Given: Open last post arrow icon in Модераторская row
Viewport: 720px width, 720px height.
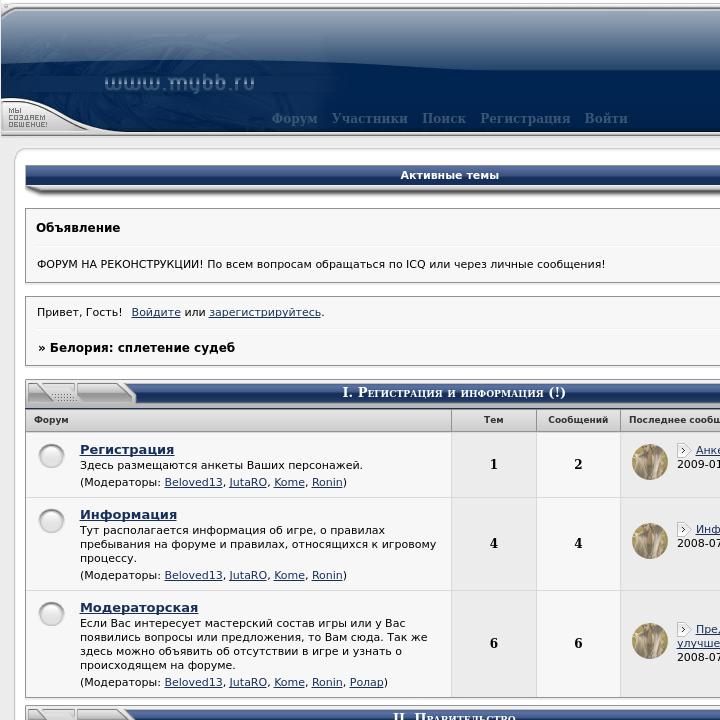Looking at the screenshot, I should point(683,629).
